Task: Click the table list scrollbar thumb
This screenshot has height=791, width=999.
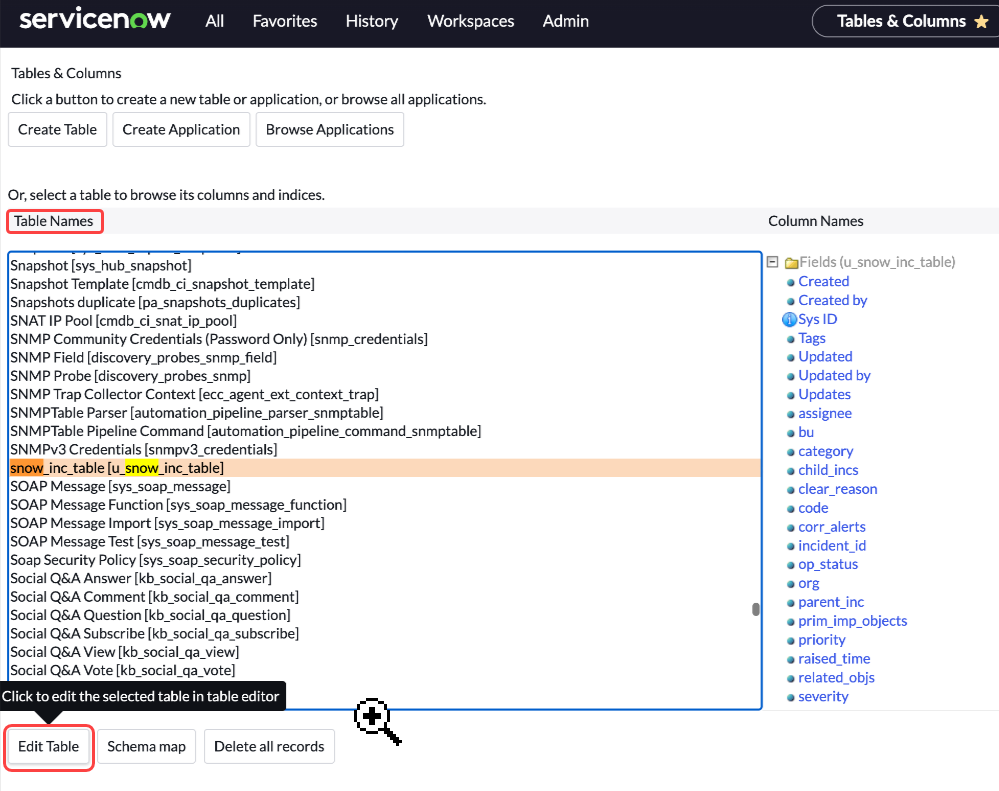Action: click(x=756, y=609)
